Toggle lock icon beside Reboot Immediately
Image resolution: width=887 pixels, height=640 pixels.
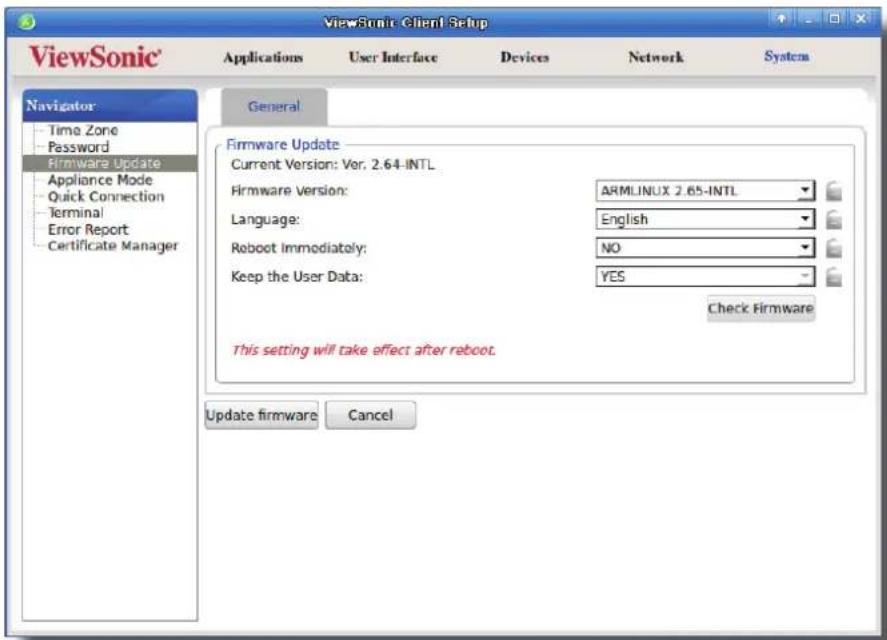834,248
